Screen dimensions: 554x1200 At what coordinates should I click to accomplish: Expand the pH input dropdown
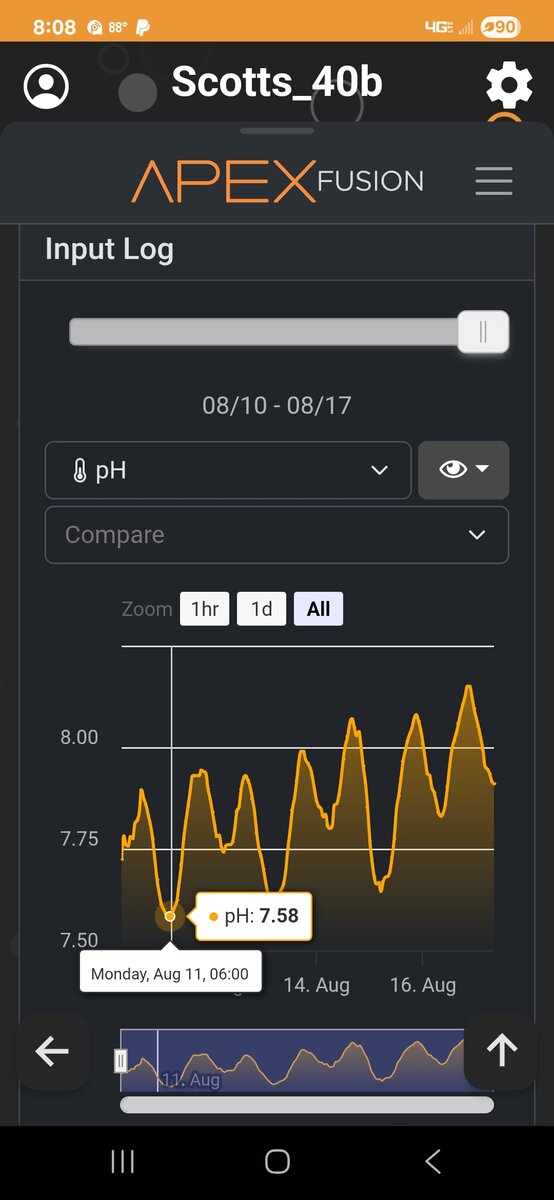click(228, 470)
